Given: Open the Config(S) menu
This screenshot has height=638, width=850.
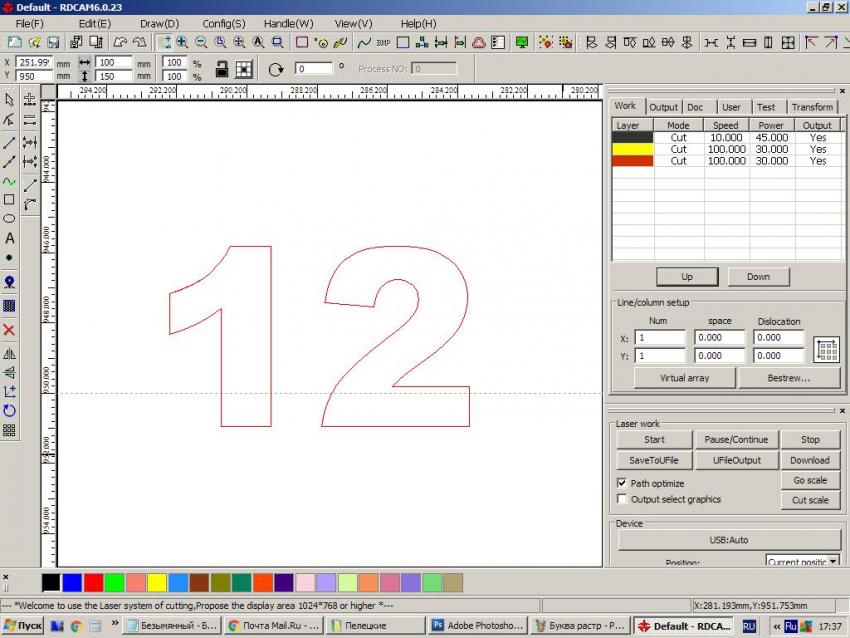Looking at the screenshot, I should pos(223,23).
